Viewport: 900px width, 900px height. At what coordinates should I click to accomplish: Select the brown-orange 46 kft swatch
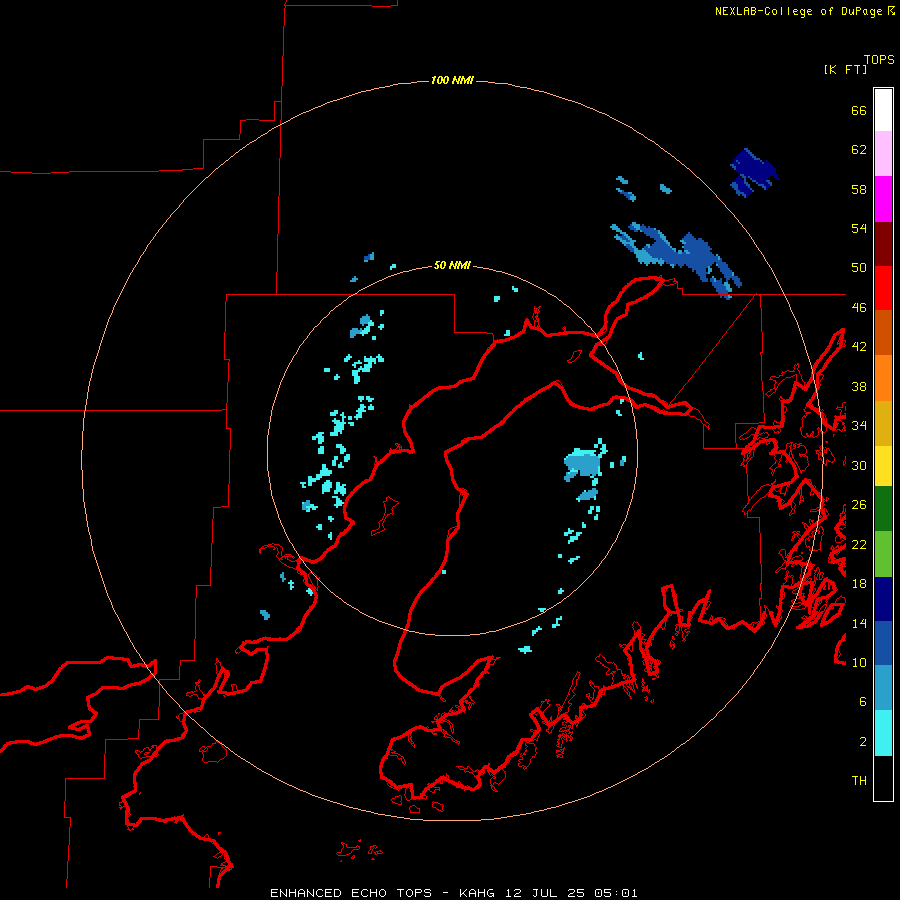tap(883, 333)
